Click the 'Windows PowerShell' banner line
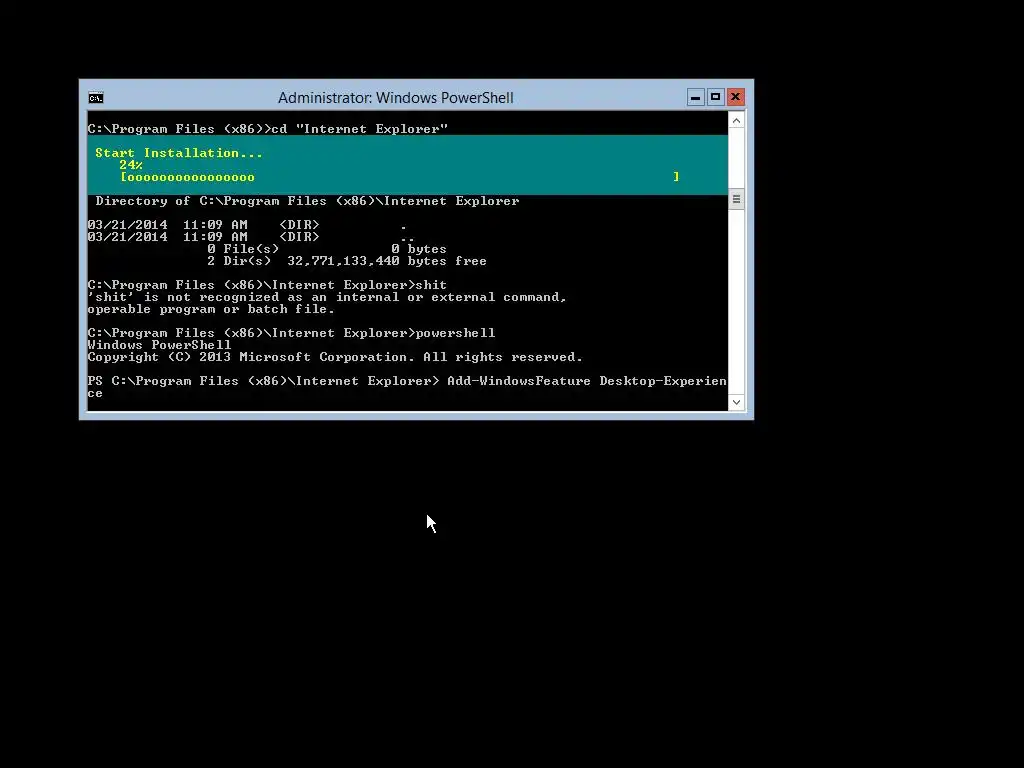The width and height of the screenshot is (1024, 768). click(x=159, y=345)
